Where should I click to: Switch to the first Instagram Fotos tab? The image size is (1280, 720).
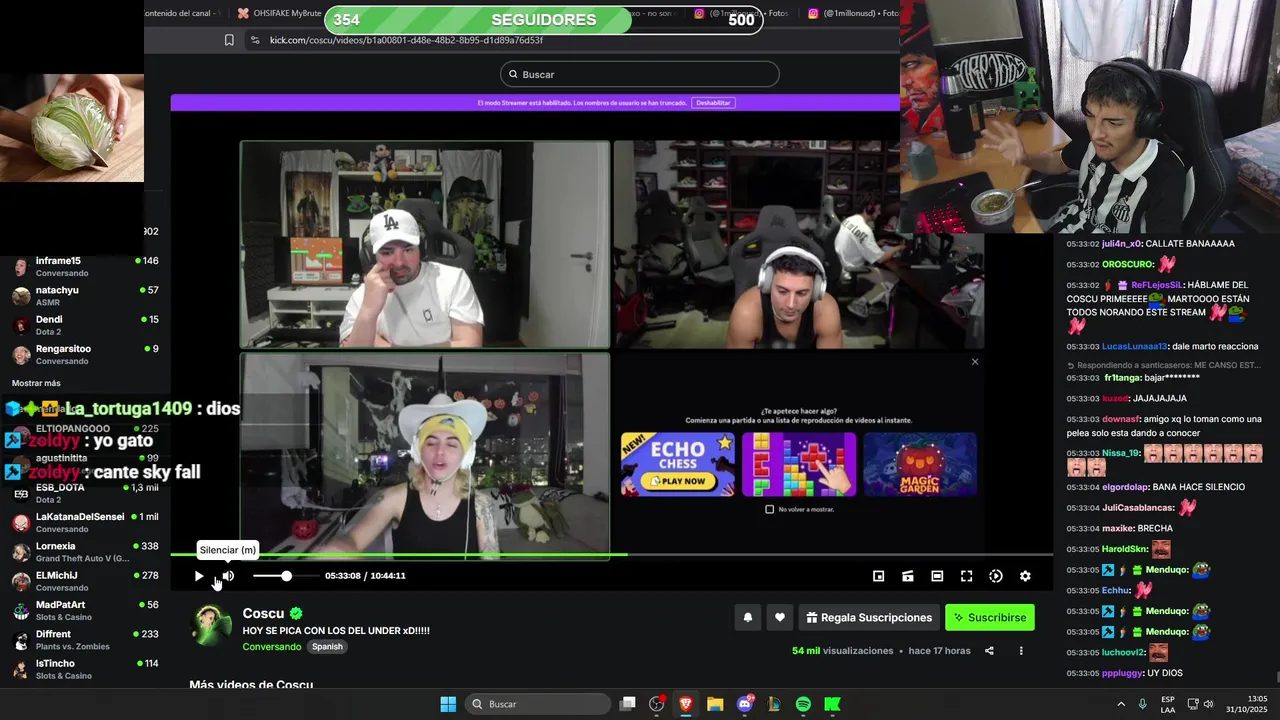coord(740,13)
